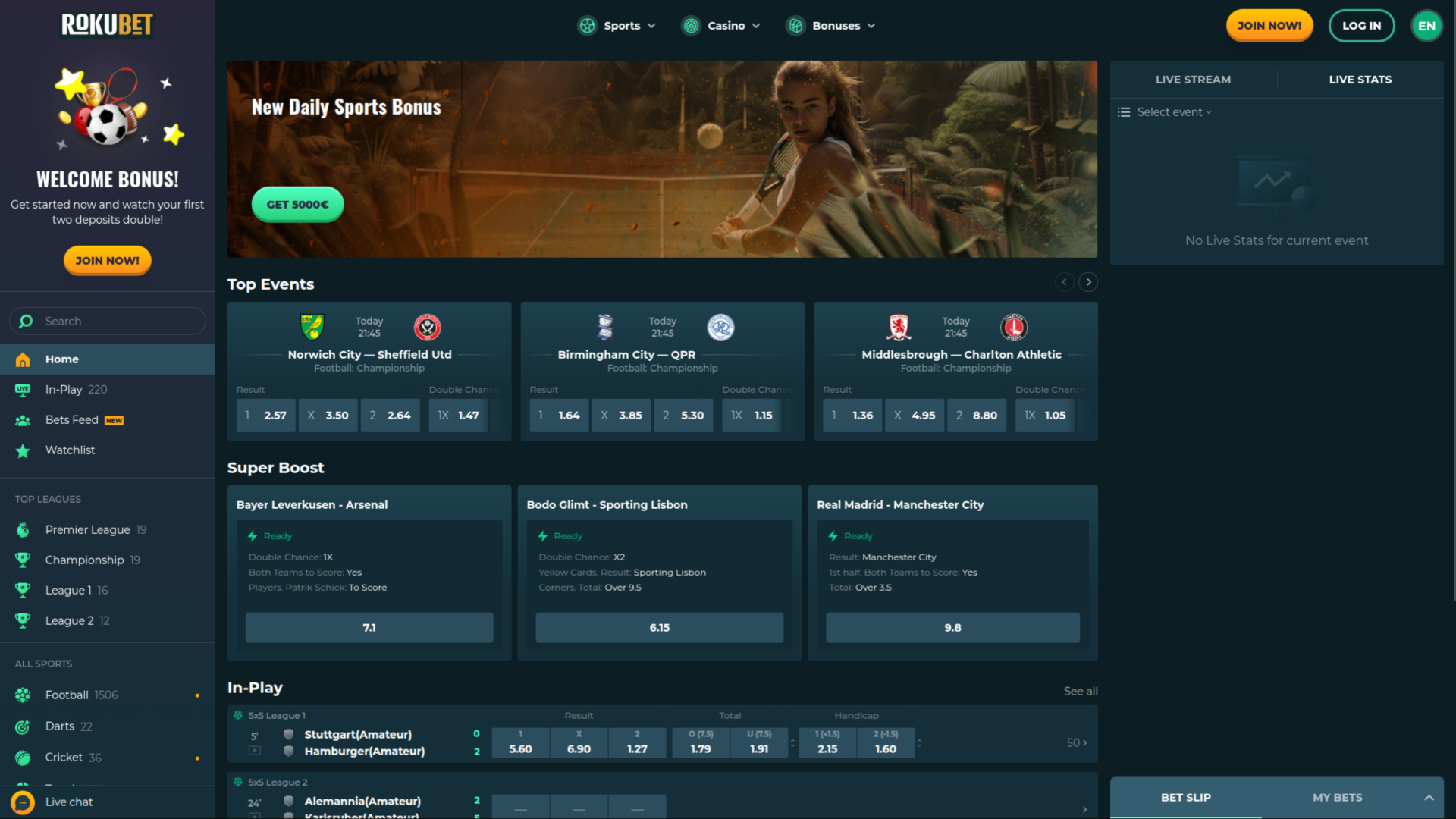The width and height of the screenshot is (1456, 819).
Task: Click the Sheffield Utd crest
Action: [x=428, y=328]
